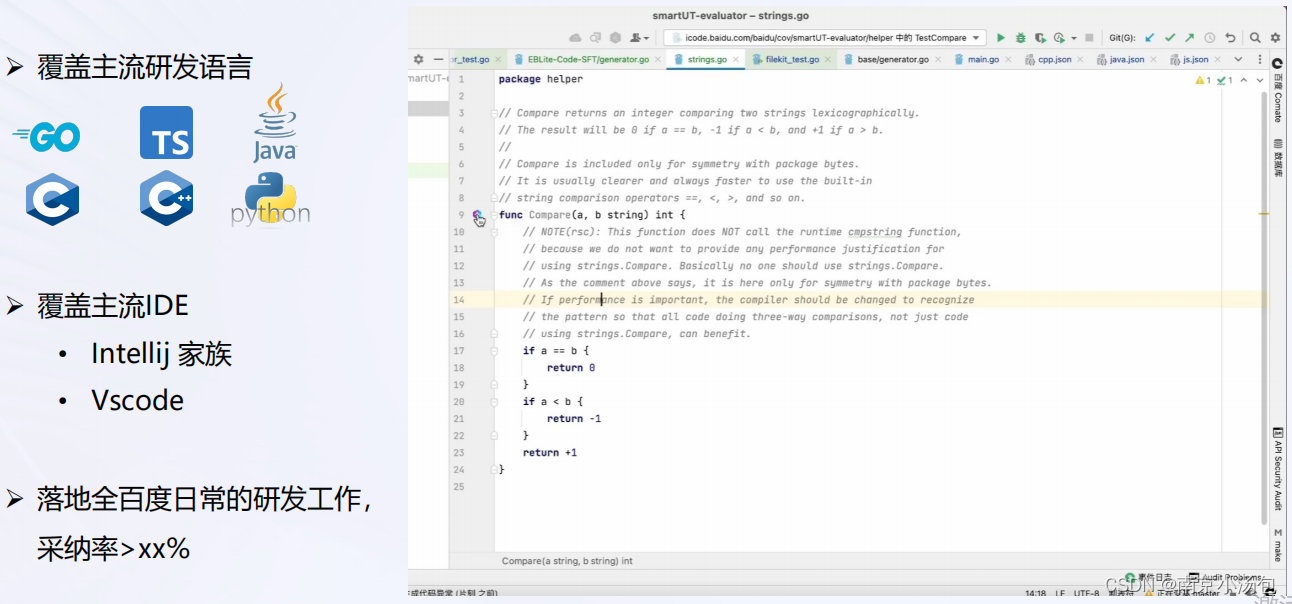Select the strings.go tab

click(x=707, y=60)
